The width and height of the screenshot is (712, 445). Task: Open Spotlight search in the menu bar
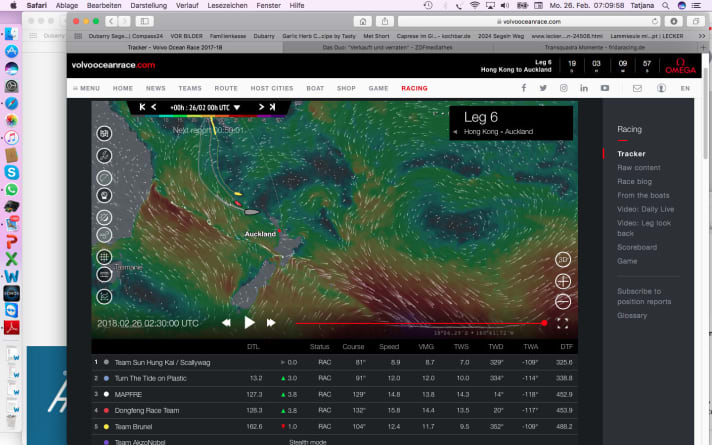pos(665,5)
